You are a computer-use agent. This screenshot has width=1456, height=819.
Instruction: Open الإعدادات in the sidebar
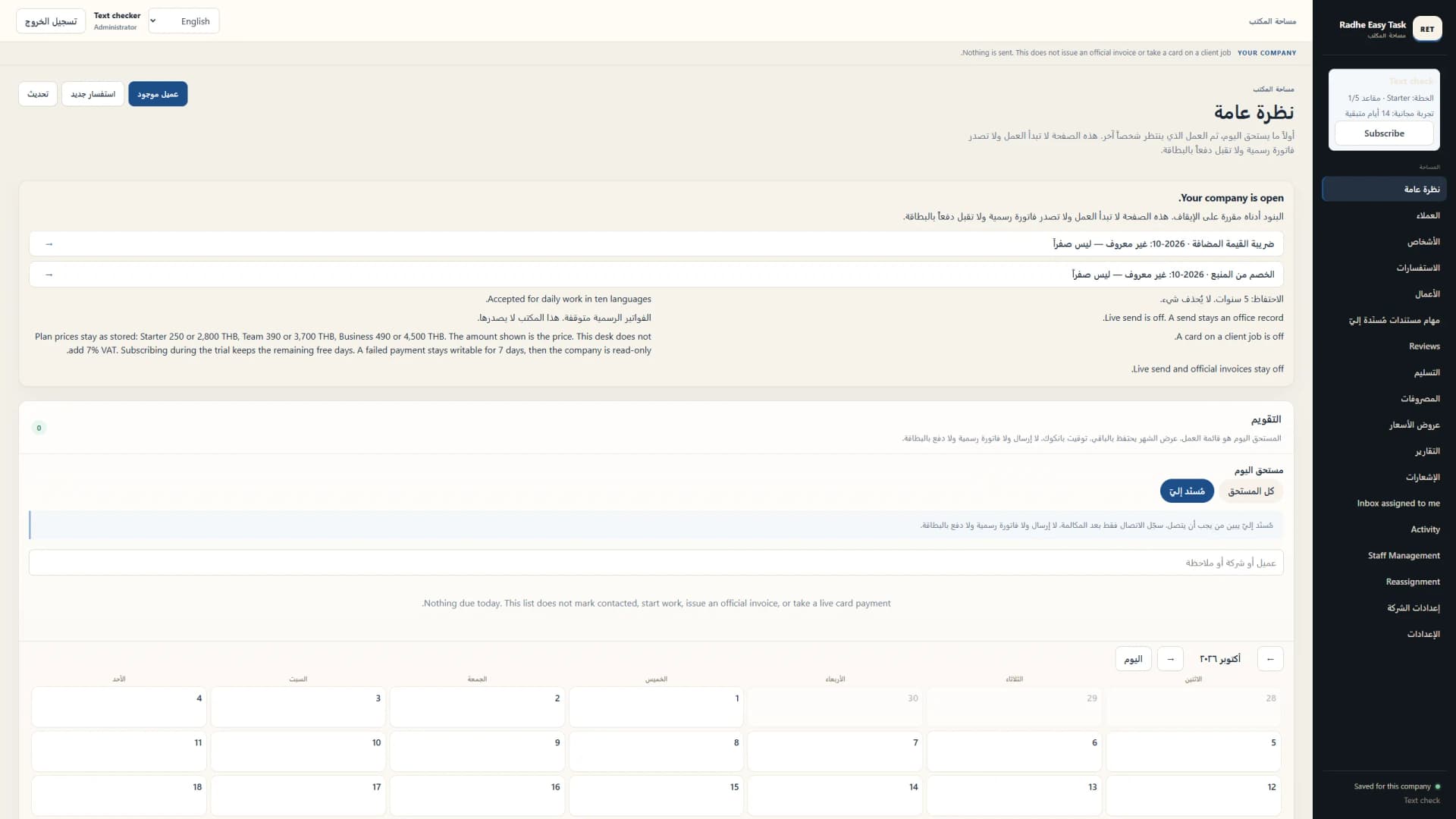[1384, 634]
